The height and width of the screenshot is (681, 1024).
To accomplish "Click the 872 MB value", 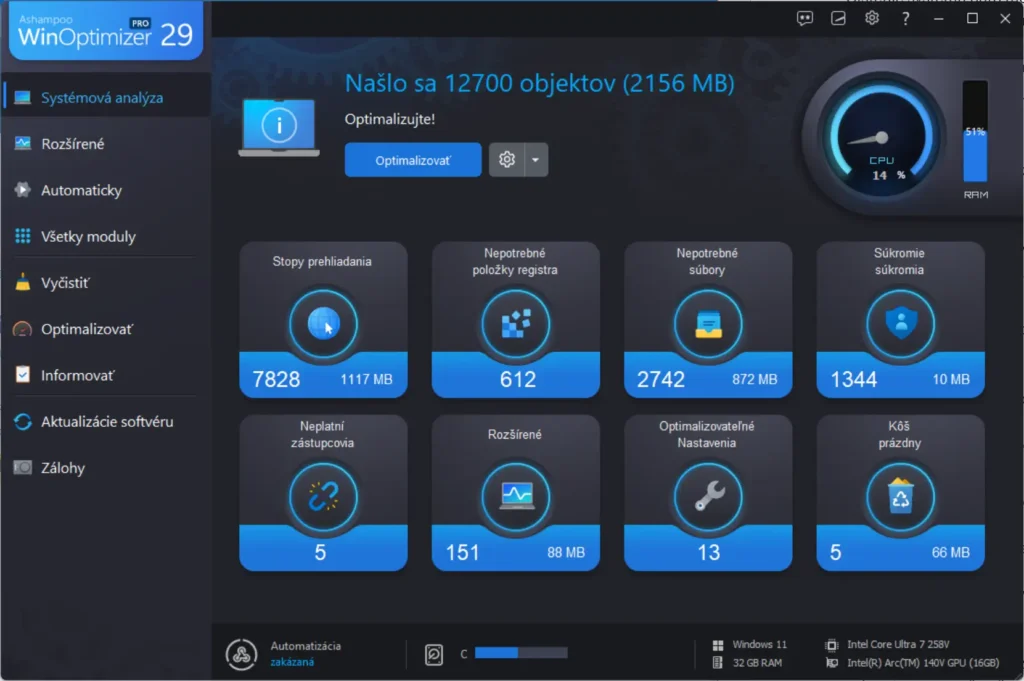I will (754, 379).
